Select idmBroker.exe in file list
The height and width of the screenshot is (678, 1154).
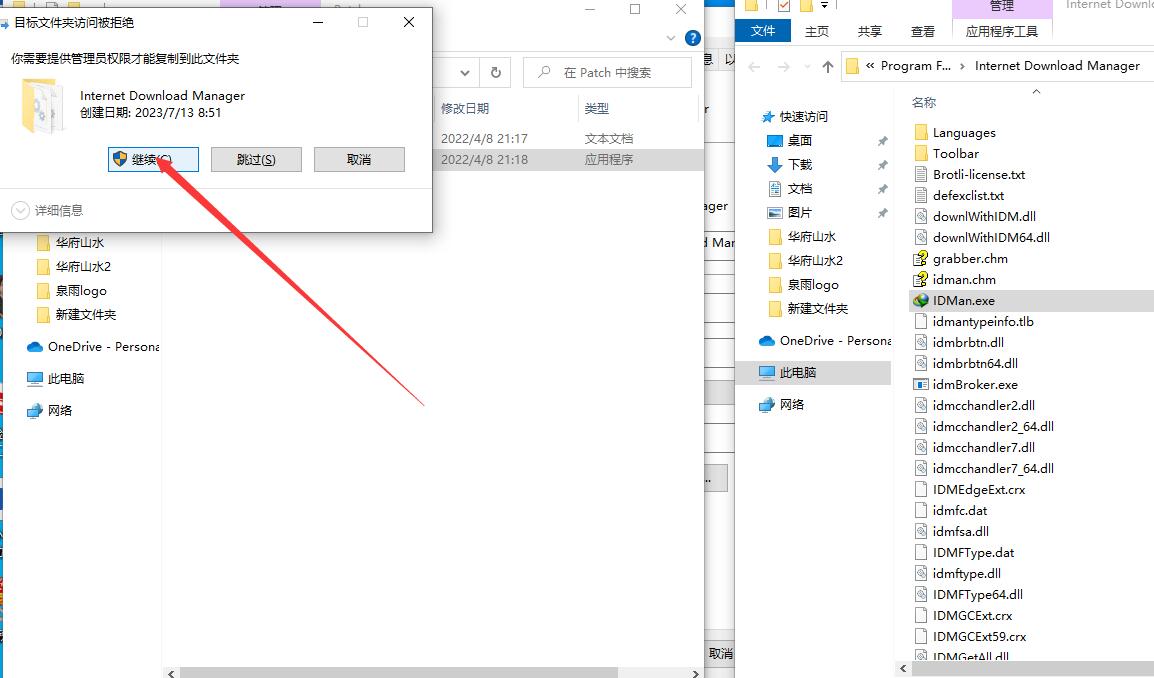pyautogui.click(x=974, y=384)
